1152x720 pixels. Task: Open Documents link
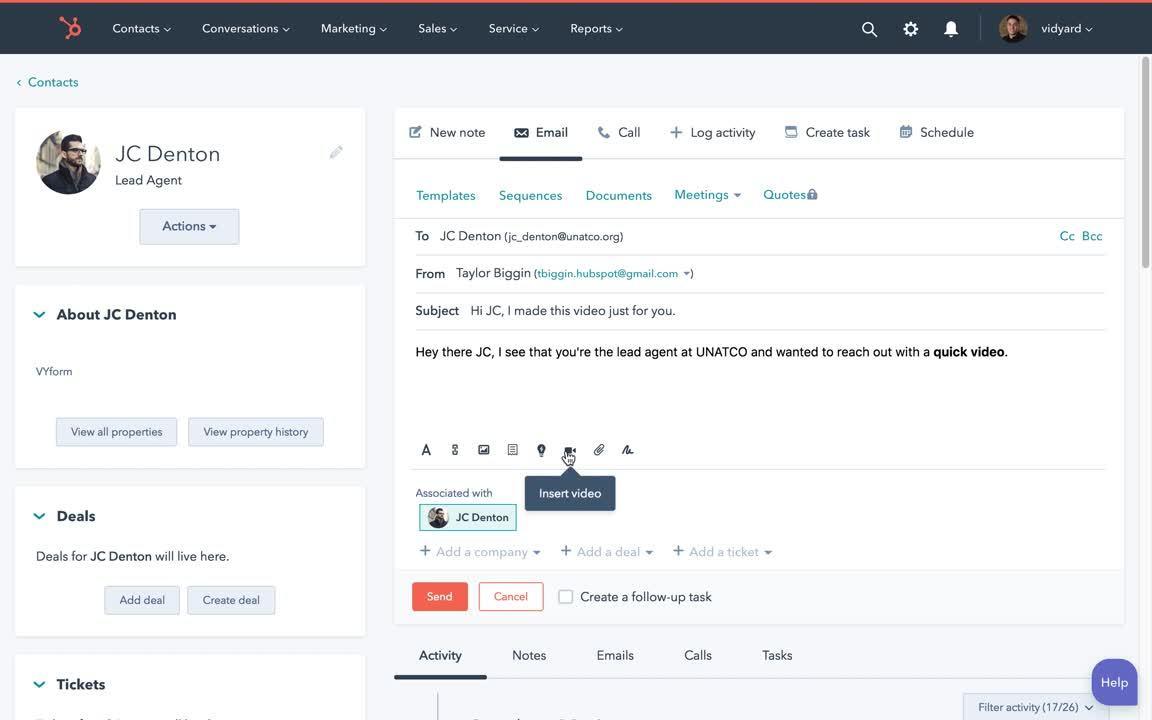pyautogui.click(x=619, y=195)
